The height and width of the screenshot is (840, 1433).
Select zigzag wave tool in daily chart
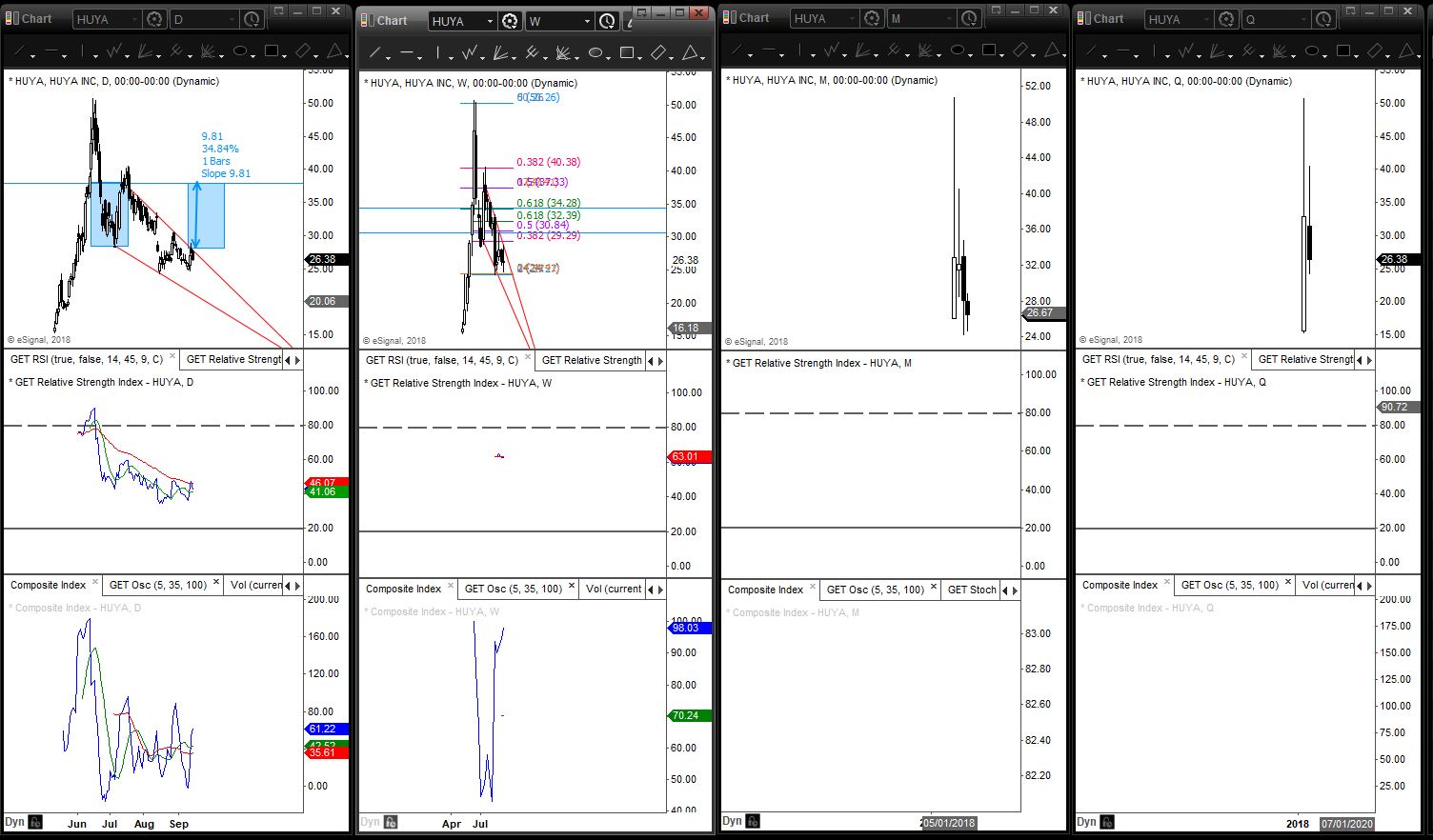116,50
